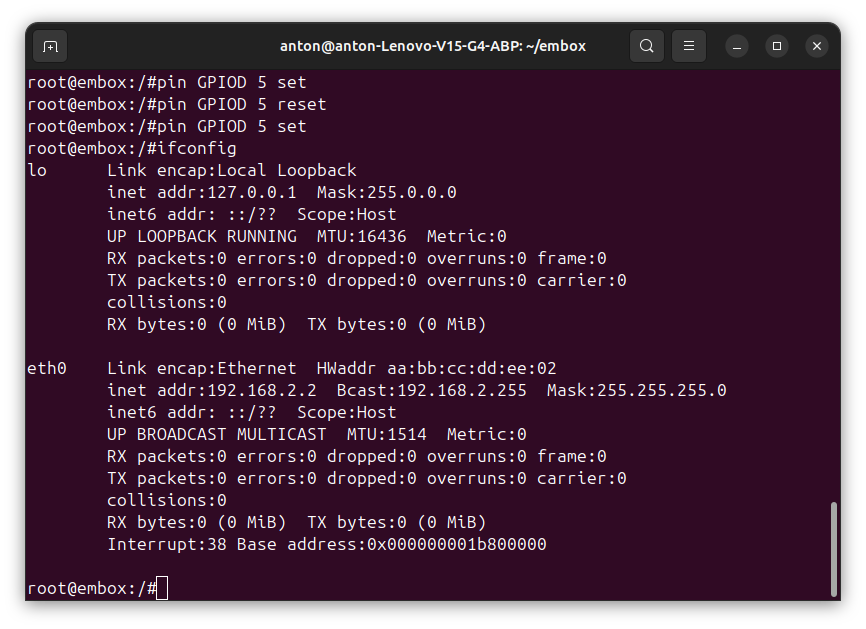Image resolution: width=866 pixels, height=629 pixels.
Task: Click the window title anton@anton-Lenovo-V15-G4-ABP
Action: coord(432,46)
